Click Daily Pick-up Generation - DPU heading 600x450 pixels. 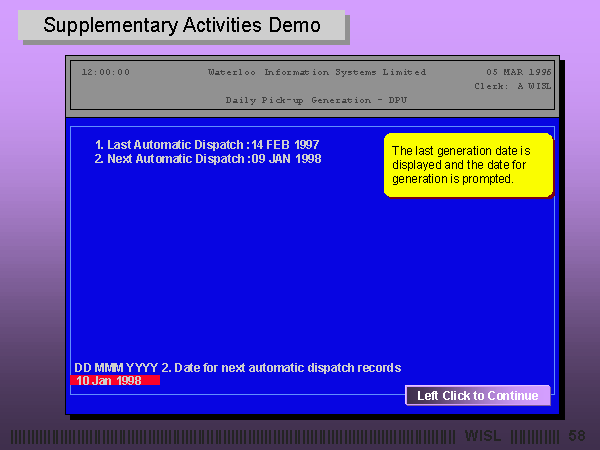pyautogui.click(x=316, y=100)
